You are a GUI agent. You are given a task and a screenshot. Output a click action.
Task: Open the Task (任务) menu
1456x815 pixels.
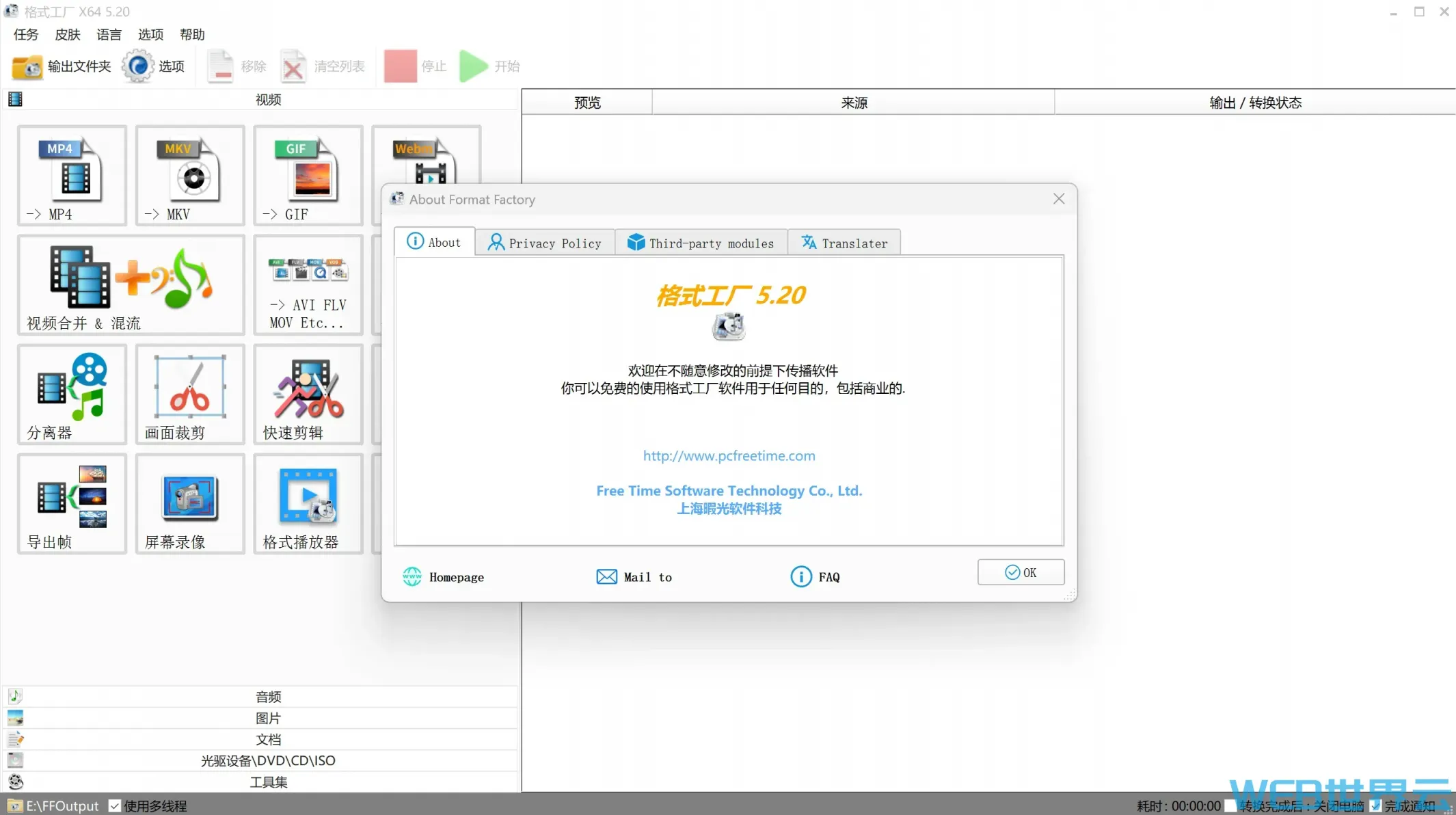26,34
